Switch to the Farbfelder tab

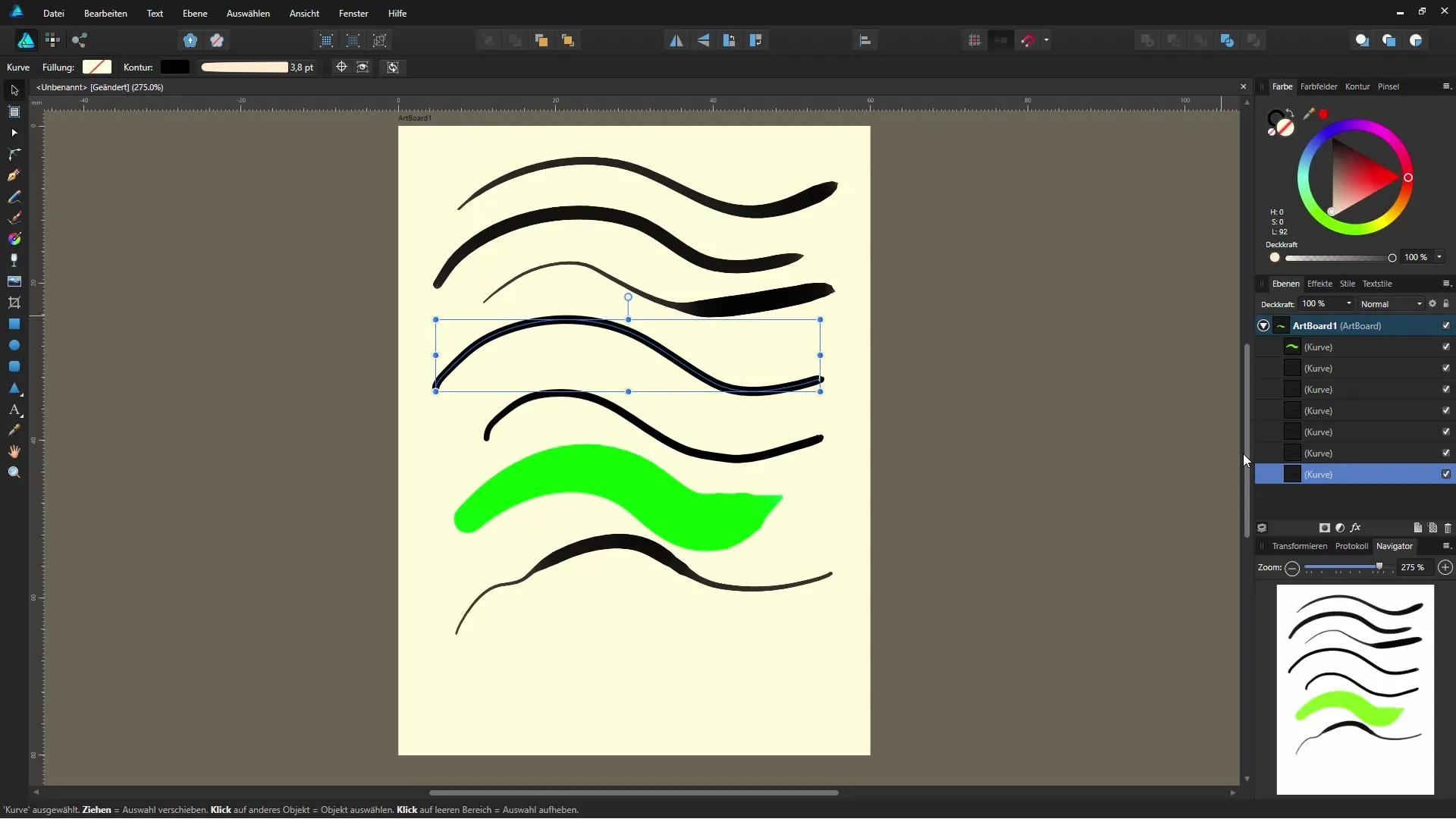point(1319,86)
